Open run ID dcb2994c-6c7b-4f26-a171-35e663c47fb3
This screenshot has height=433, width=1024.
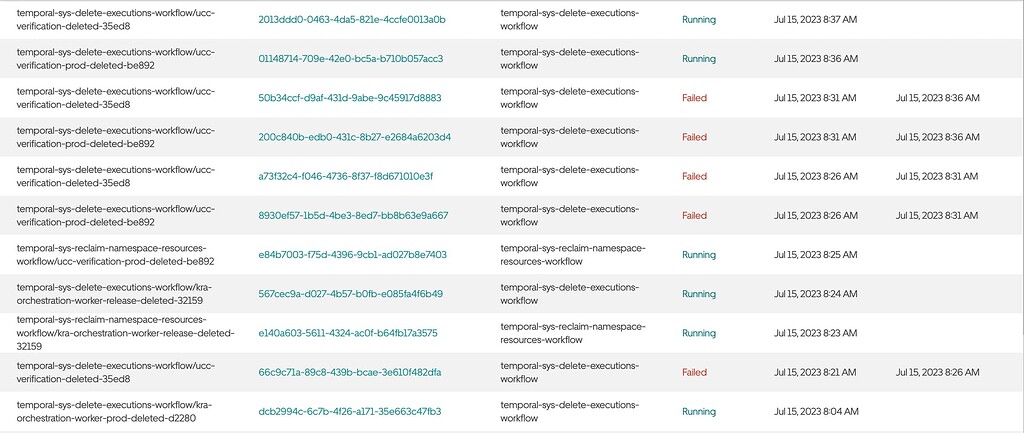click(x=350, y=411)
